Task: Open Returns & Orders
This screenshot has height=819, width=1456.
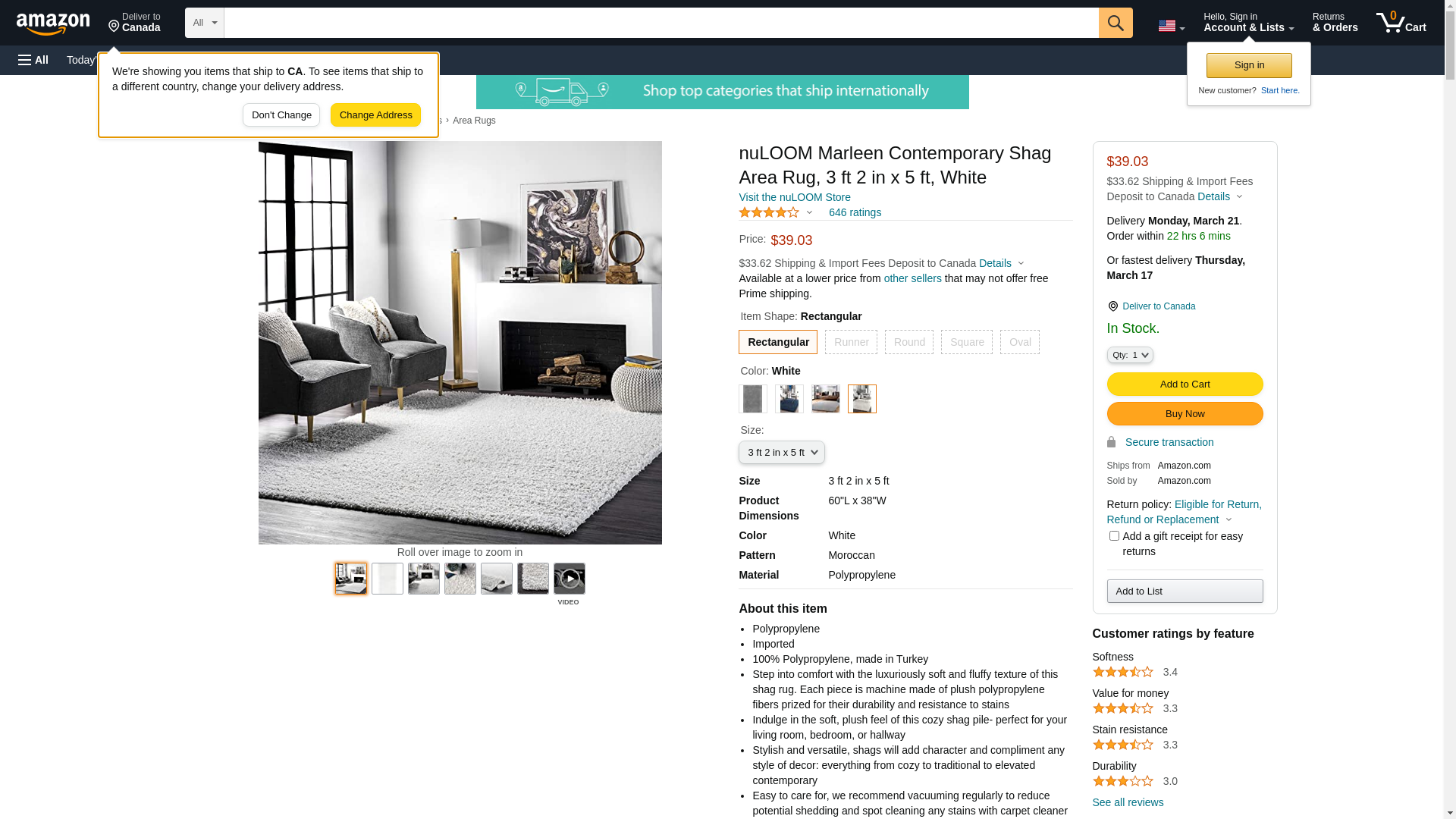Action: [x=1335, y=23]
